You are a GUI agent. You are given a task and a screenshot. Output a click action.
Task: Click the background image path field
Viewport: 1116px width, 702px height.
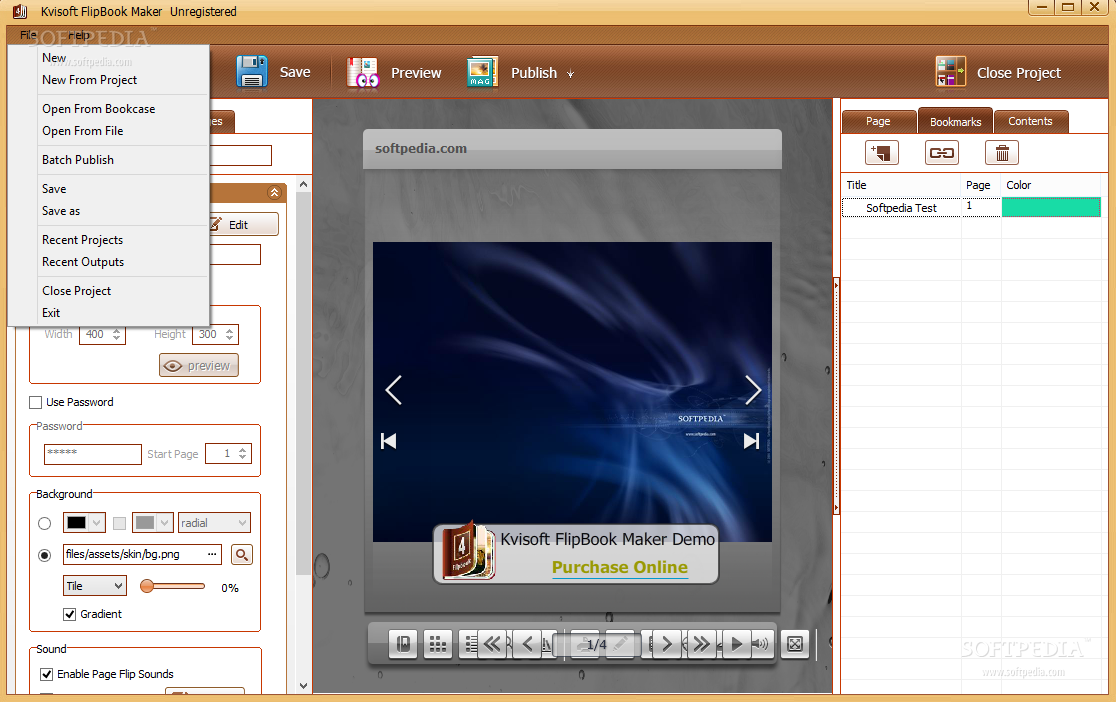pyautogui.click(x=142, y=554)
